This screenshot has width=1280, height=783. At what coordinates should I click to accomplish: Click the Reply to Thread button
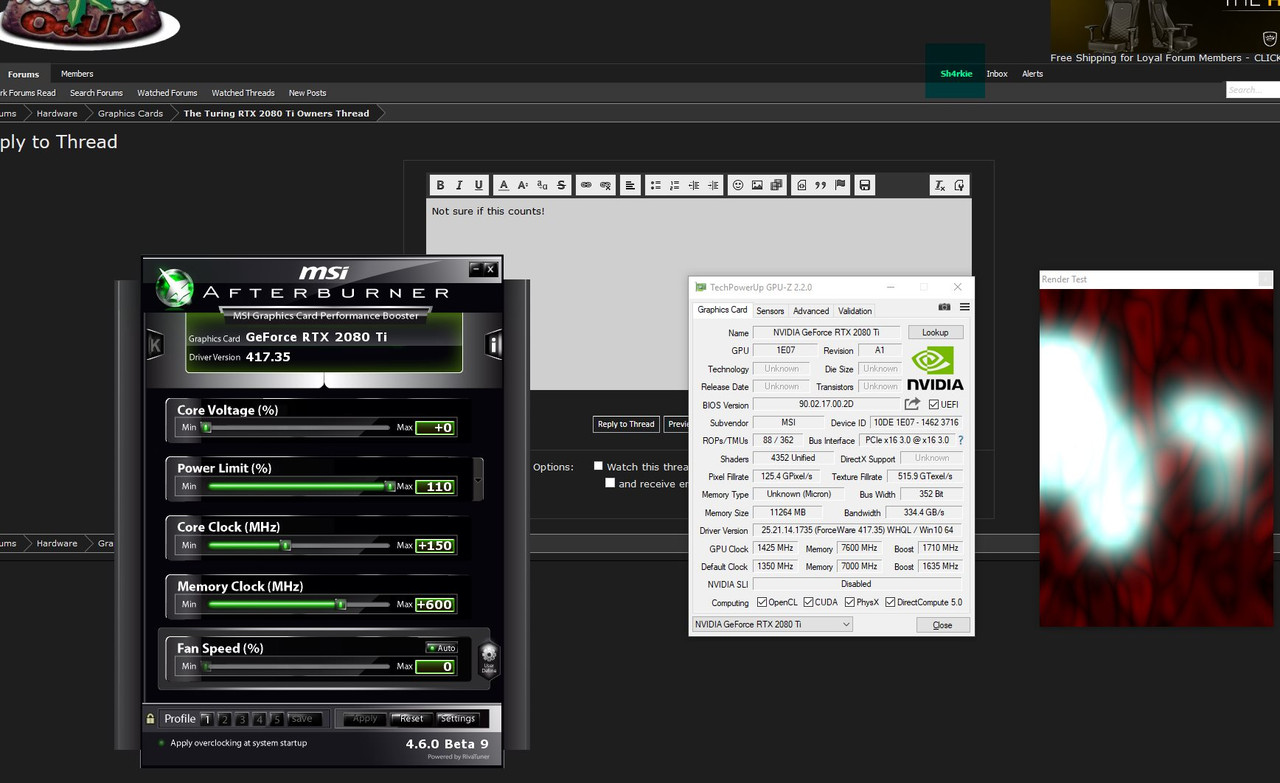tap(626, 424)
